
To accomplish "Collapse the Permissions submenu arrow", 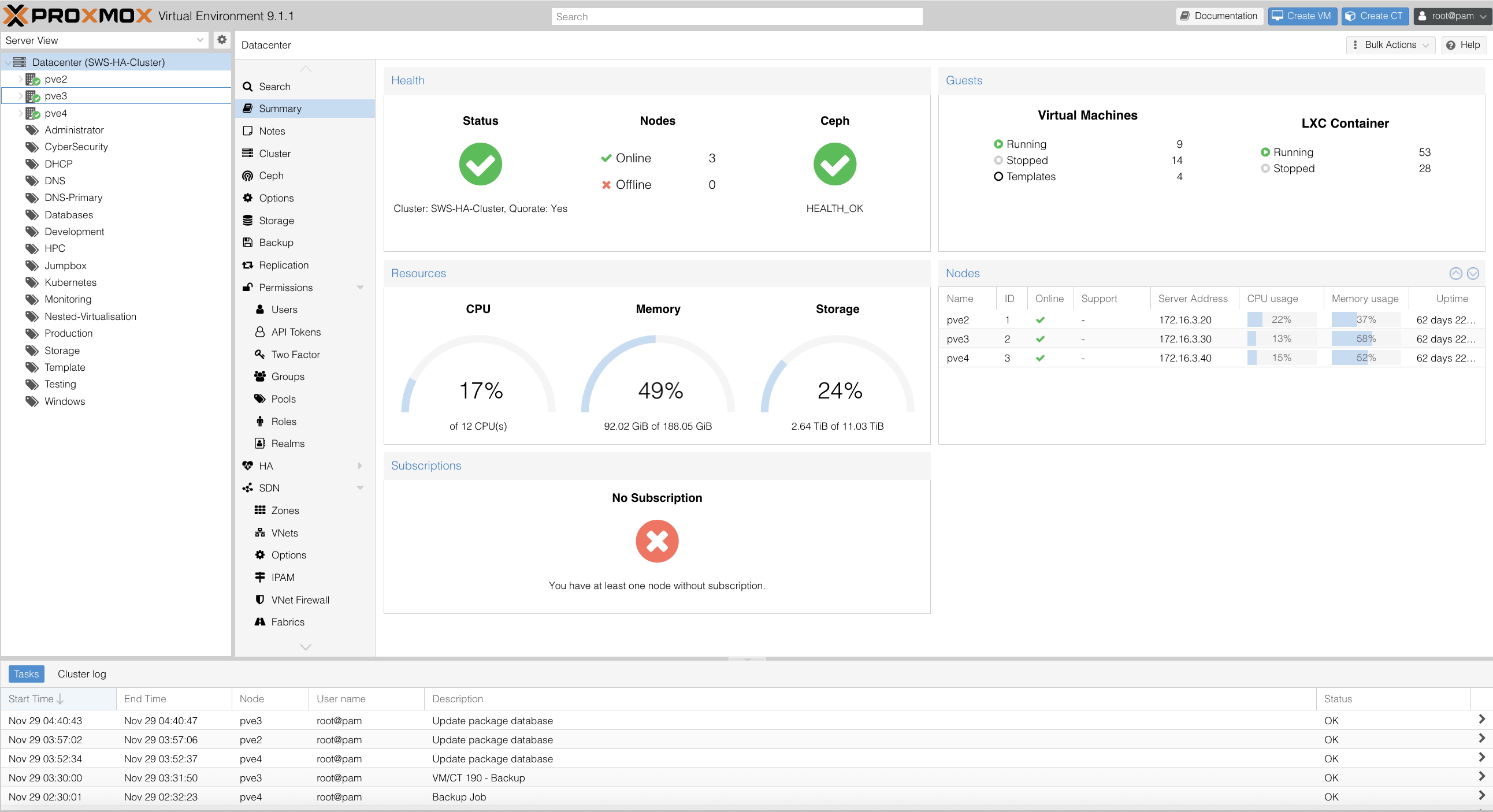I will tap(360, 287).
